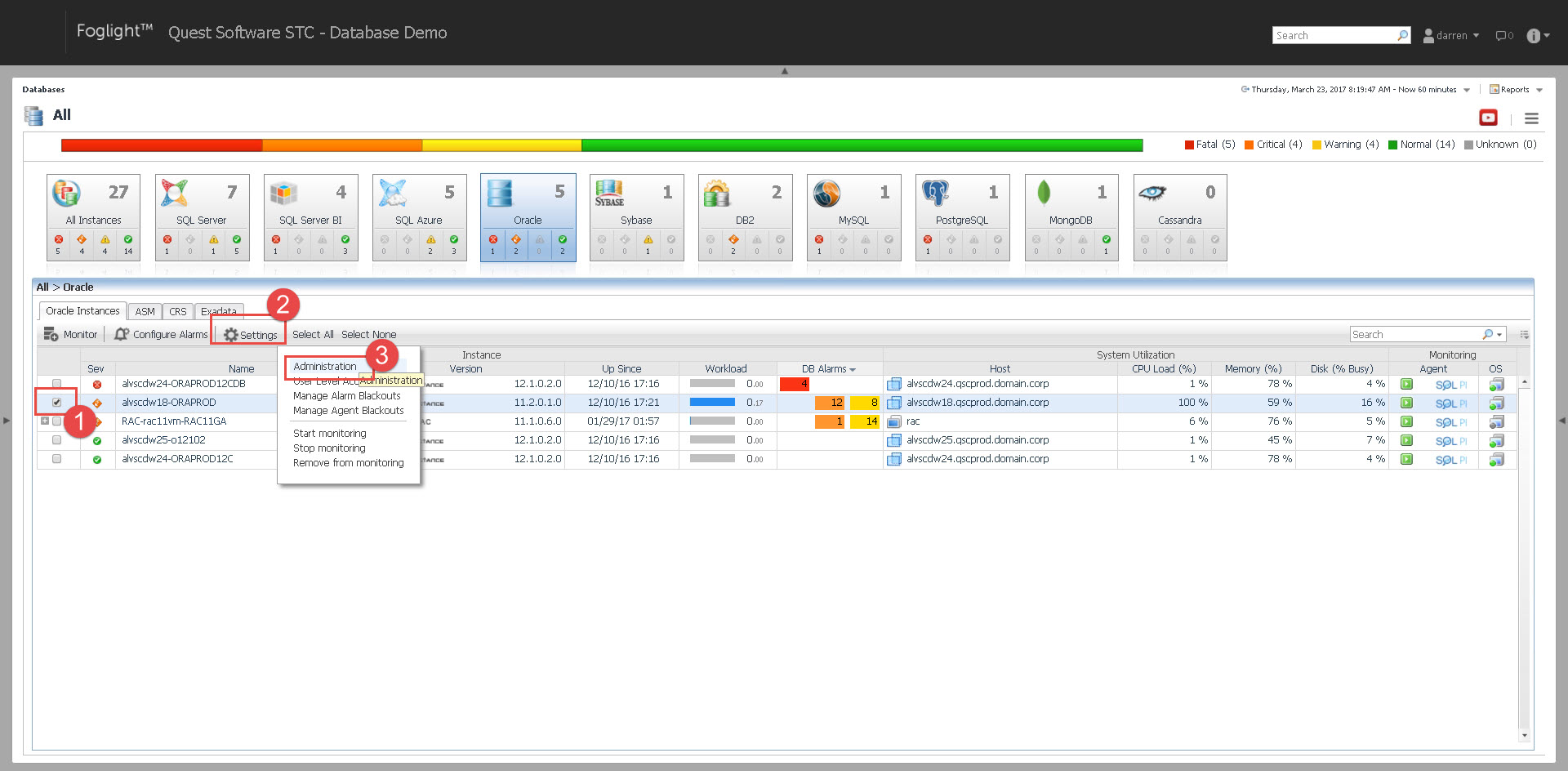Uncheck the alvscdw18-ORAPROD checkbox
This screenshot has width=1568, height=771.
[56, 402]
